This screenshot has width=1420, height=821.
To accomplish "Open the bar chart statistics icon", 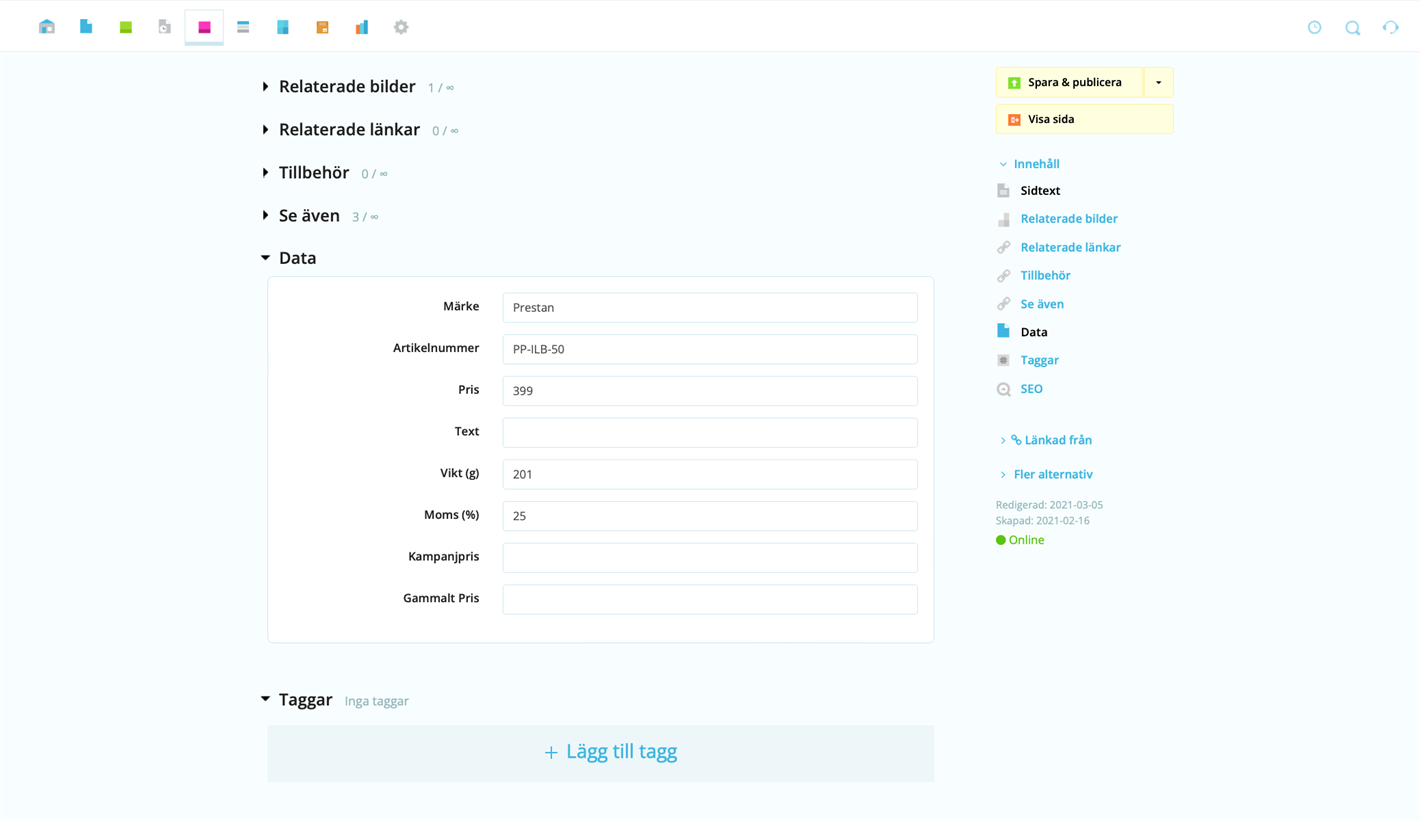I will (x=361, y=27).
